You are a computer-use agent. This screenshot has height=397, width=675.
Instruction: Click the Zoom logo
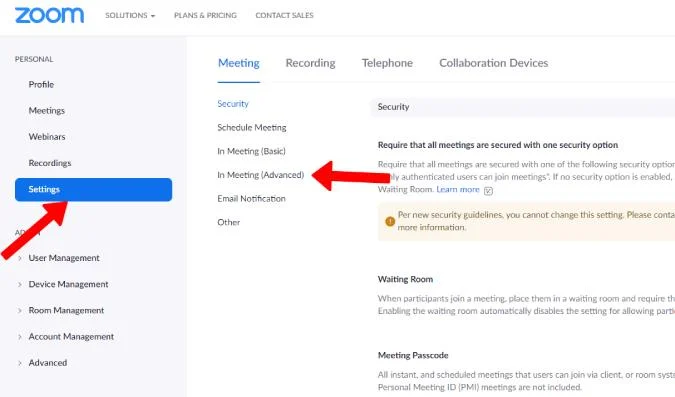[50, 16]
